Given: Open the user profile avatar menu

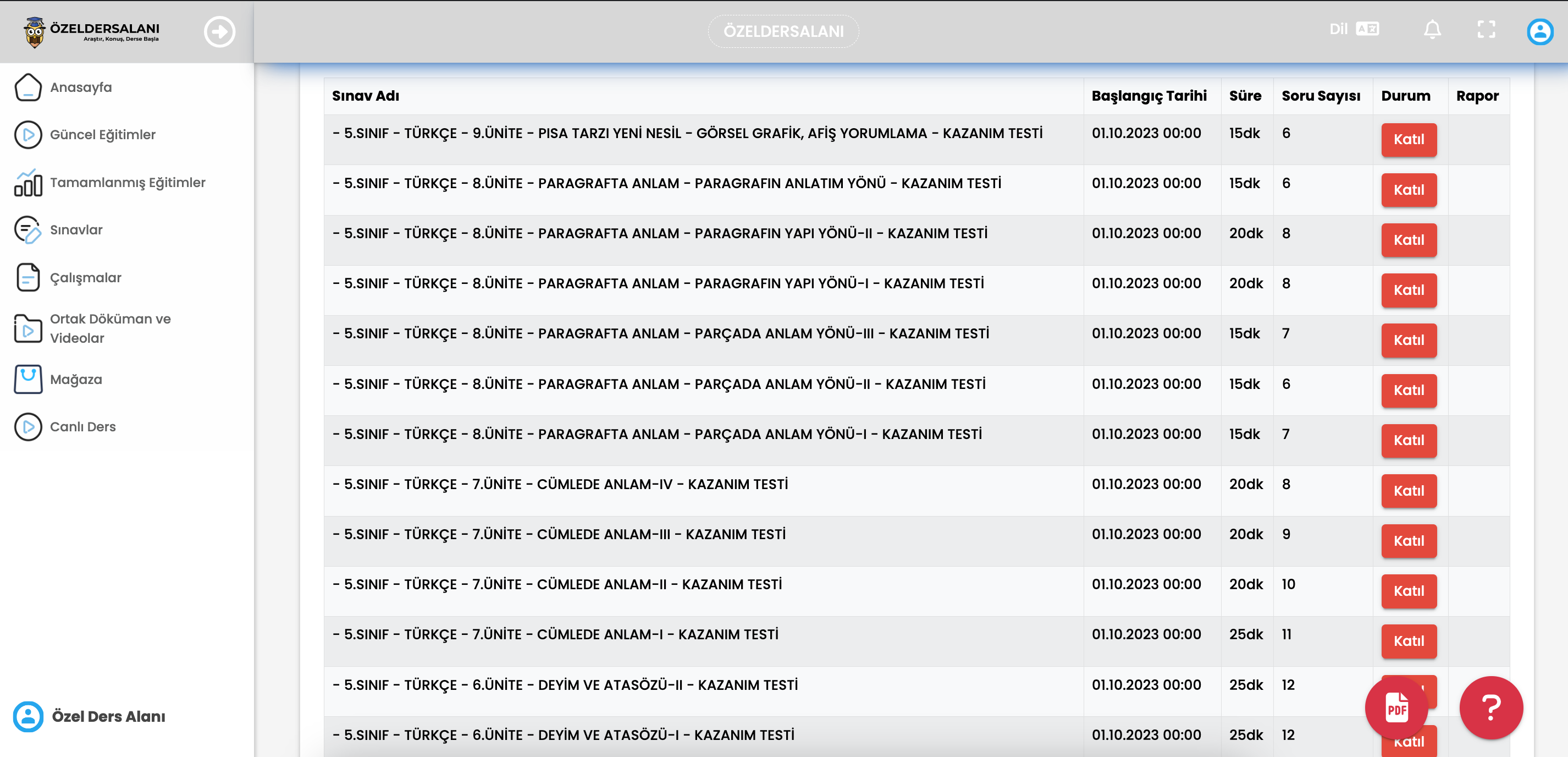Looking at the screenshot, I should click(1539, 32).
